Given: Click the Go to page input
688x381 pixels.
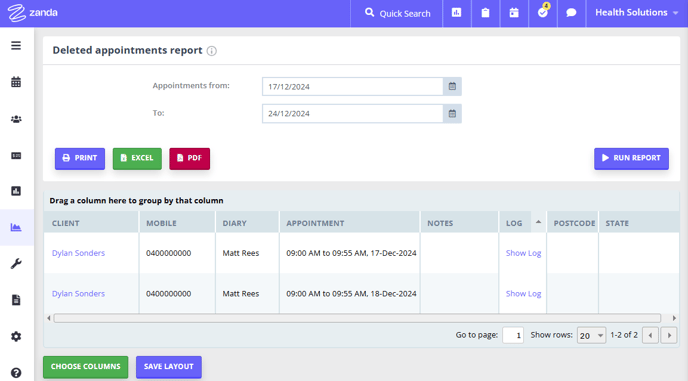Looking at the screenshot, I should click(513, 335).
